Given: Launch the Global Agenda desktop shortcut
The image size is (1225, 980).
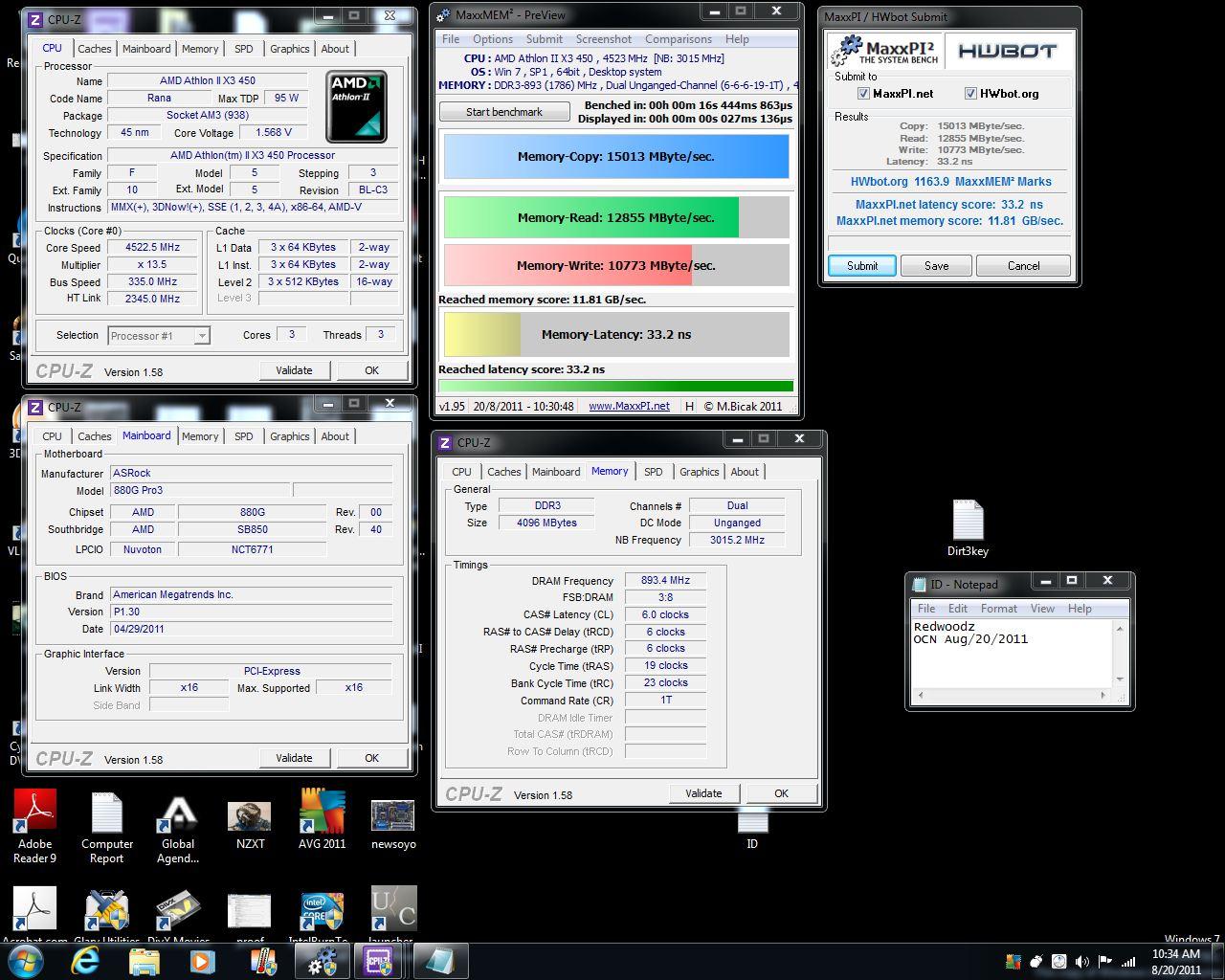Looking at the screenshot, I should [x=178, y=825].
